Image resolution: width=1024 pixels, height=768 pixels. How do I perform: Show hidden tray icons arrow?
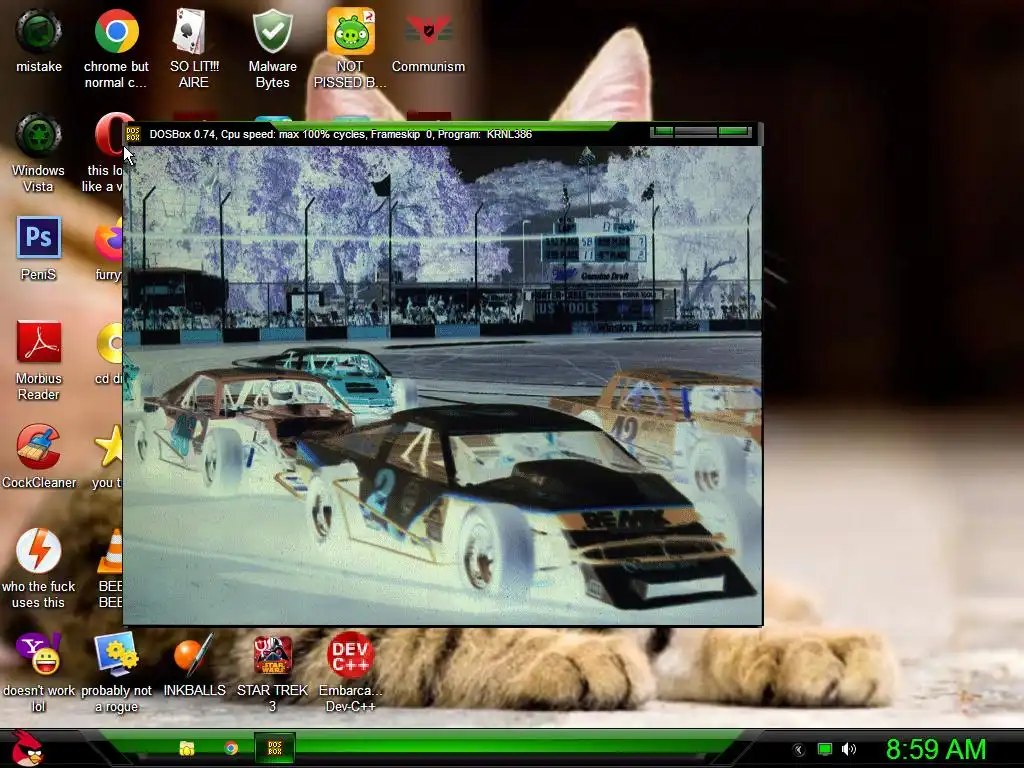tap(798, 750)
